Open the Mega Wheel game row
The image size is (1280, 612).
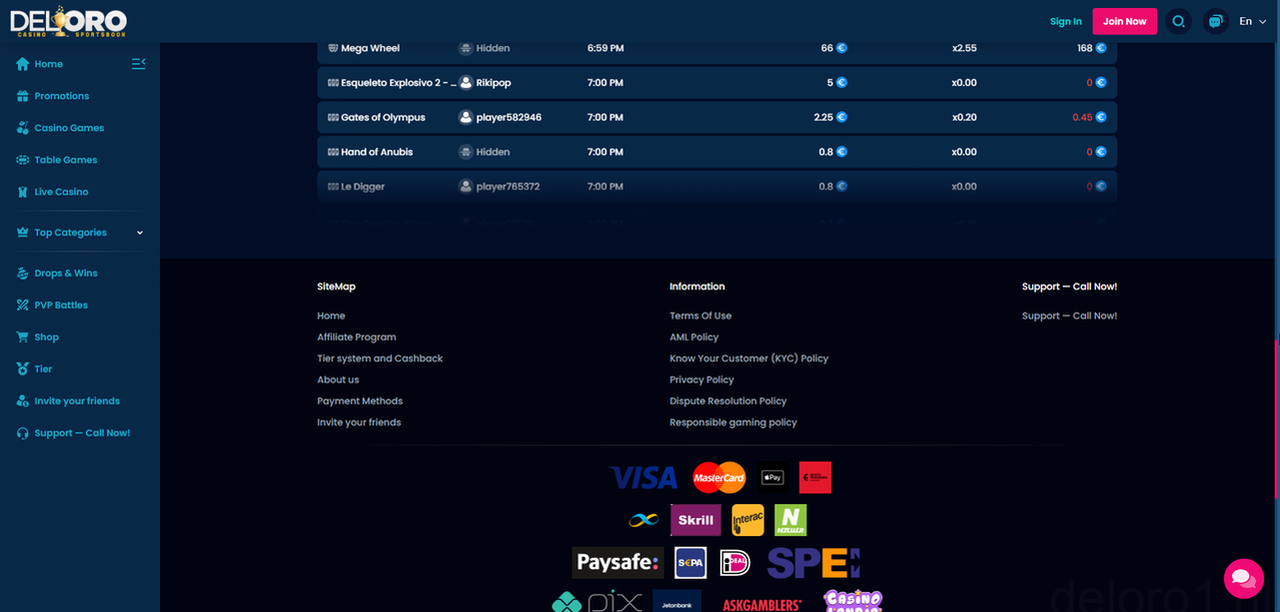pyautogui.click(x=717, y=48)
